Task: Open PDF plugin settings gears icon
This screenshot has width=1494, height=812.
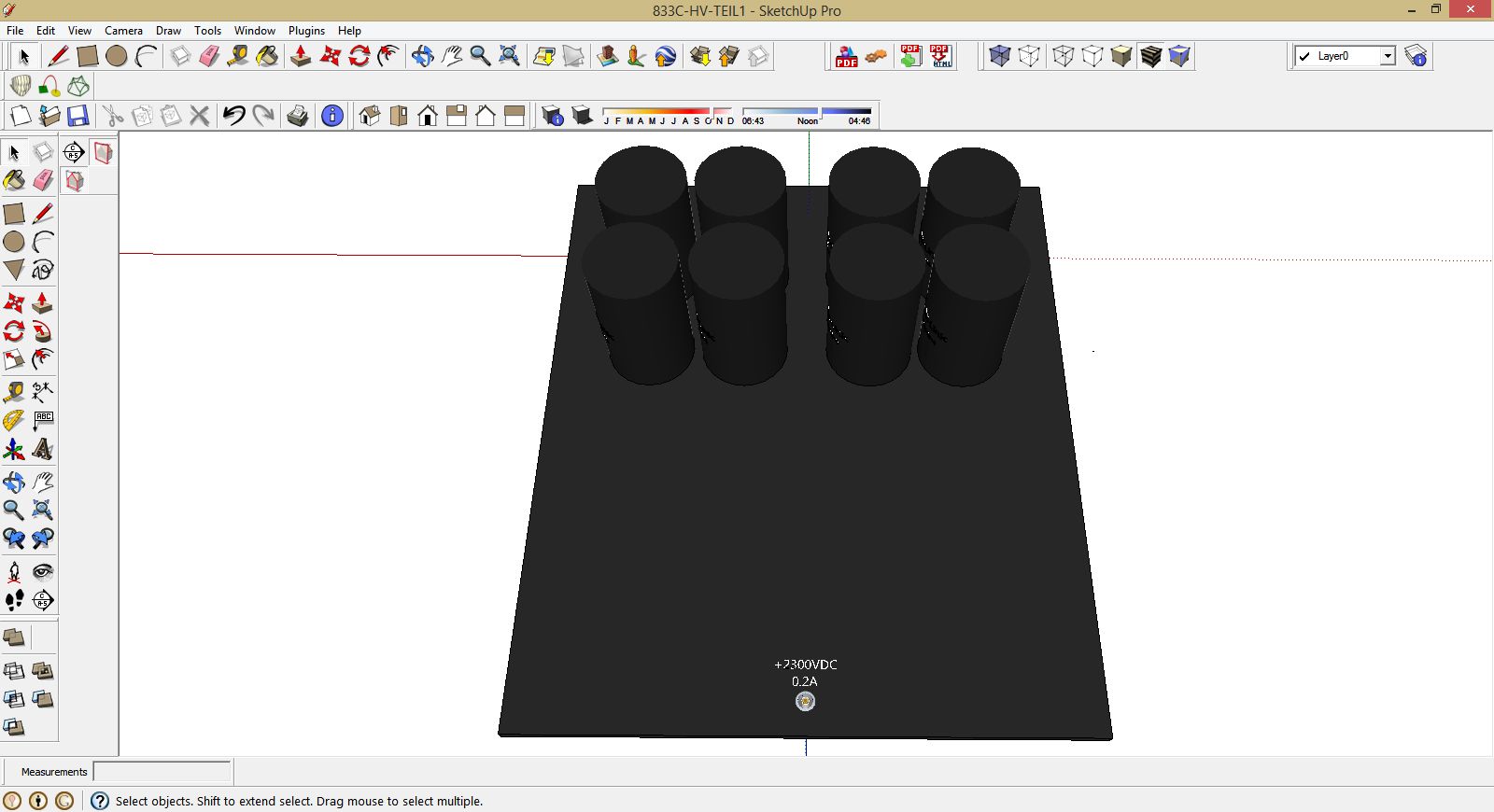Action: 876,56
